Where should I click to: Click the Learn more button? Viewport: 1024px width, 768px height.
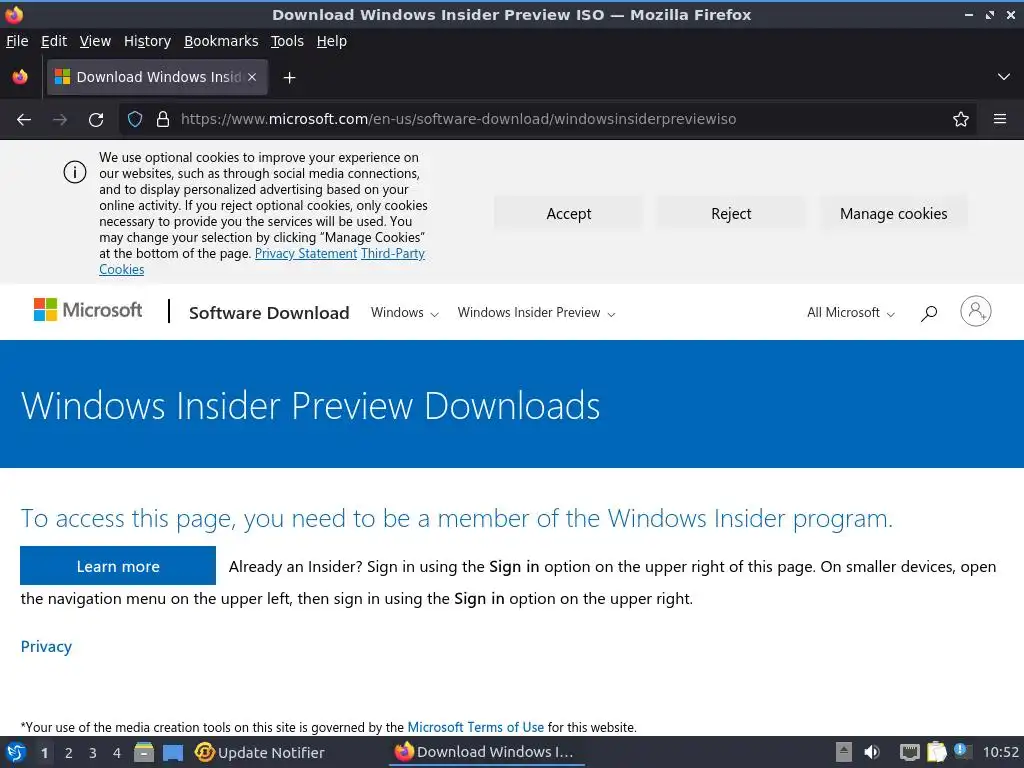pyautogui.click(x=118, y=566)
